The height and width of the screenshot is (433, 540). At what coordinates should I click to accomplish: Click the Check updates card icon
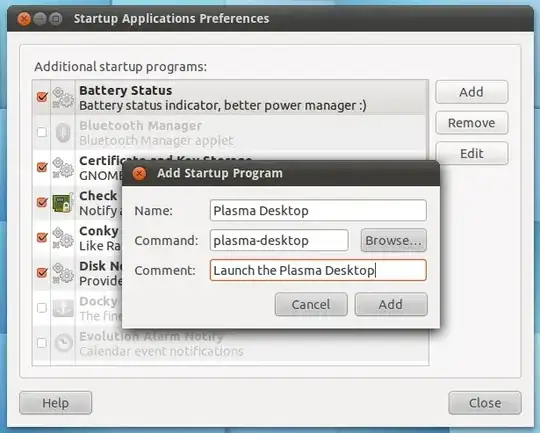[x=63, y=203]
